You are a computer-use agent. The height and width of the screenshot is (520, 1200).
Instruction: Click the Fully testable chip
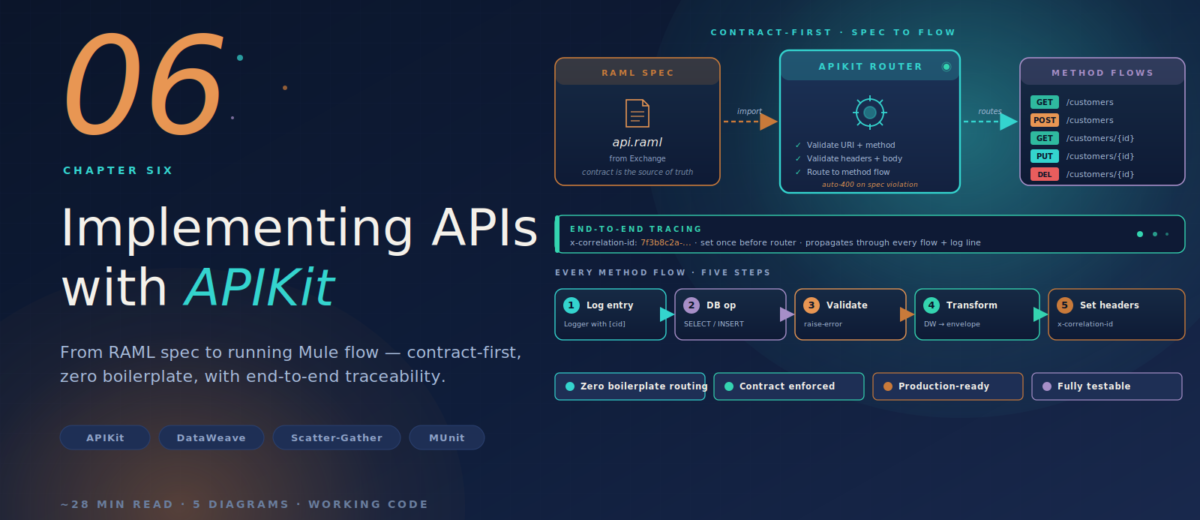click(1107, 386)
